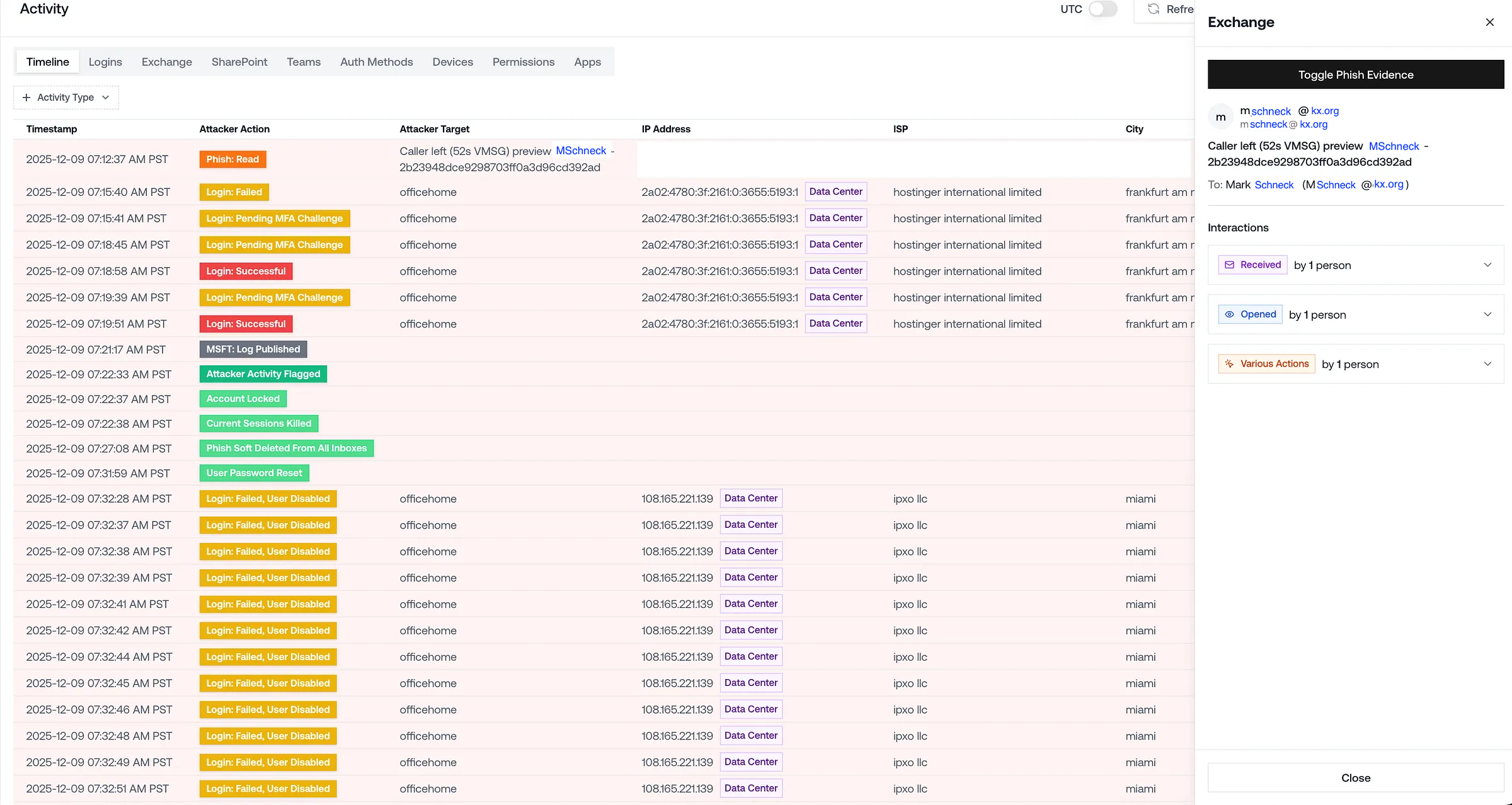Click IP 108.165.221.139 in 07:32:51 row

click(x=677, y=789)
